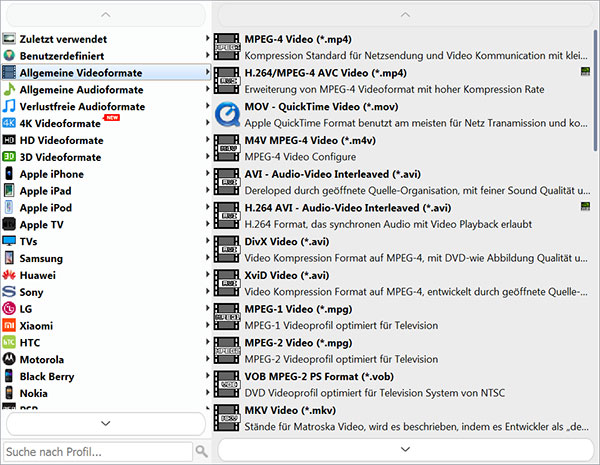
Task: Click the 4K Videoformate icon
Action: tap(9, 123)
